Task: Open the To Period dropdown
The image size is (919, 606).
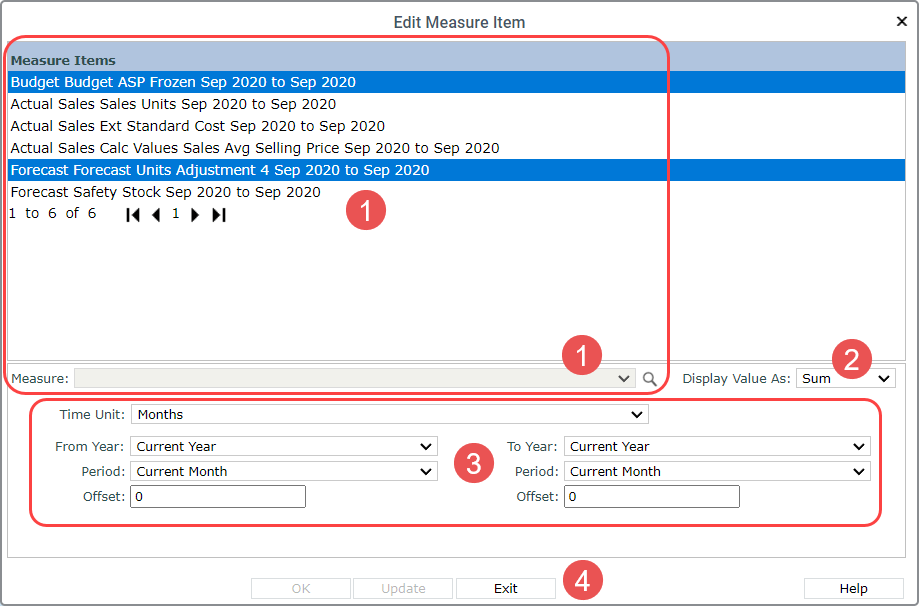Action: [717, 471]
